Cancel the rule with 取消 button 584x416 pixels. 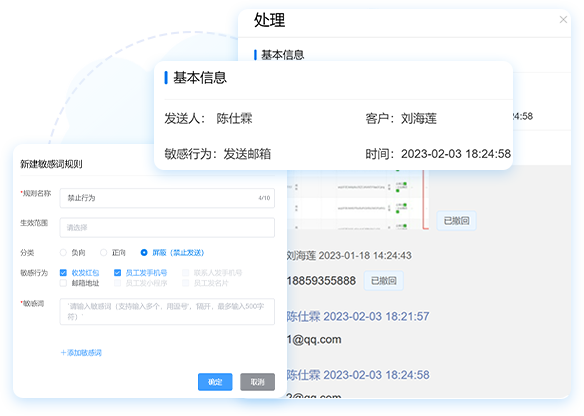coord(257,382)
